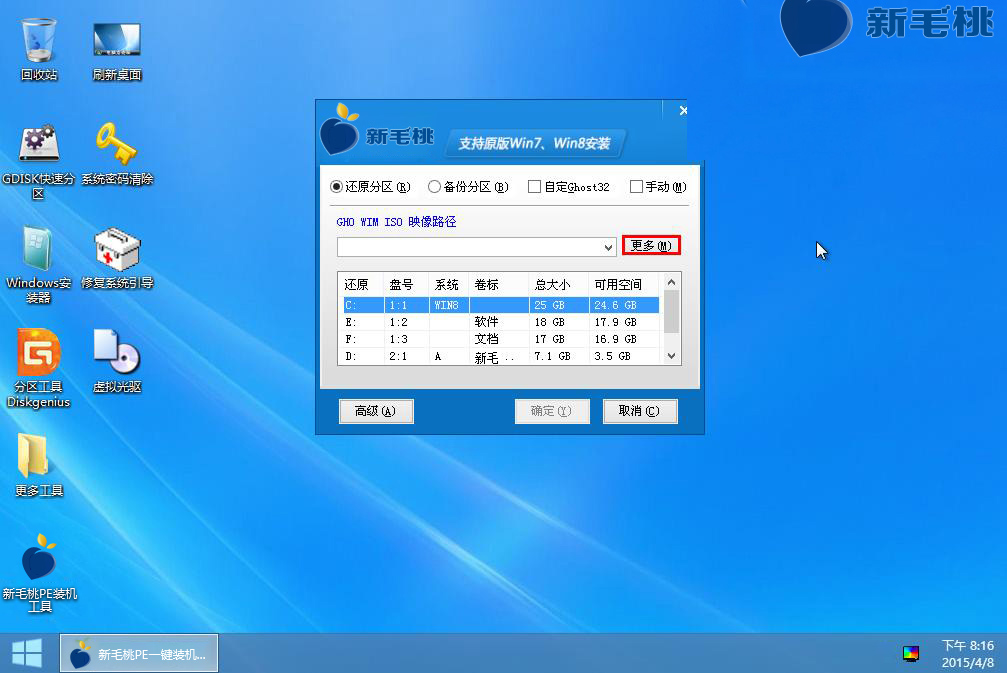Click the 更多(M) browse button
The image size is (1007, 673).
(651, 245)
